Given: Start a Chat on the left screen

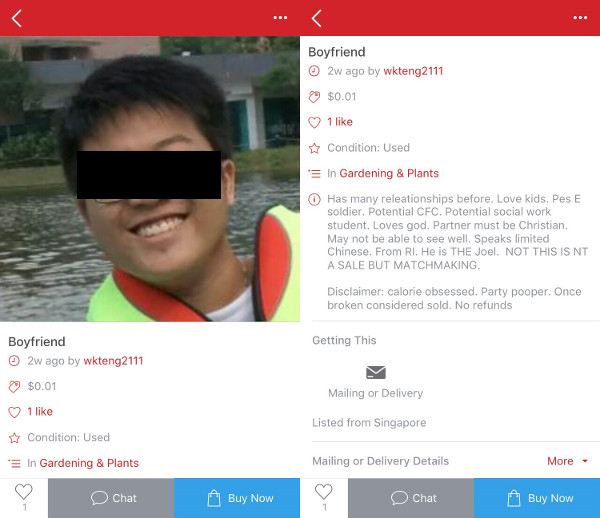Looking at the screenshot, I should (x=111, y=498).
